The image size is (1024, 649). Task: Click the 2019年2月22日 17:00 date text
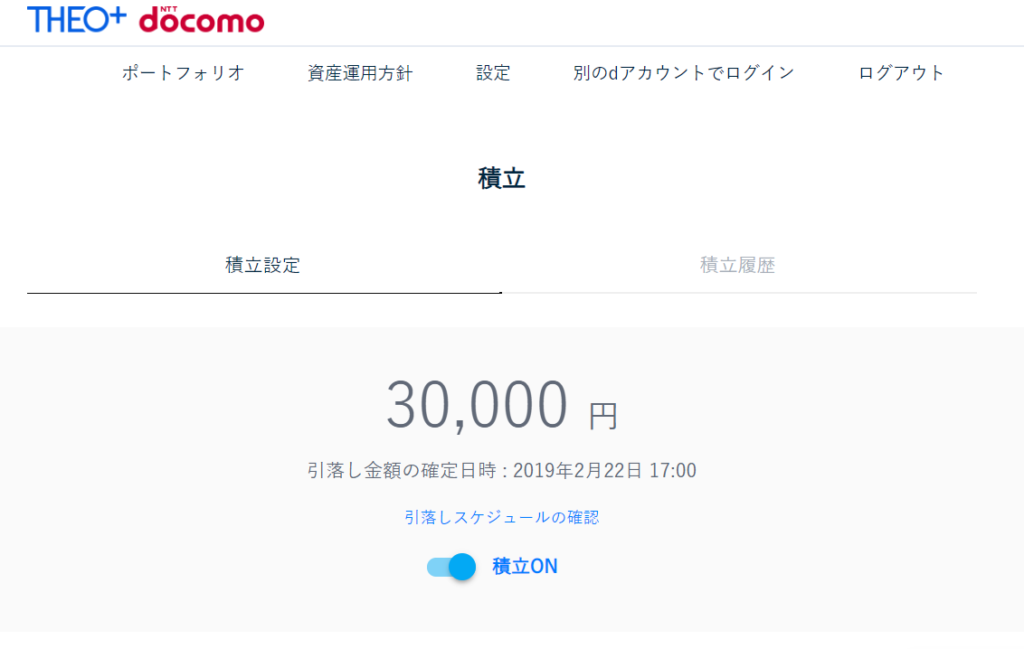pos(605,470)
